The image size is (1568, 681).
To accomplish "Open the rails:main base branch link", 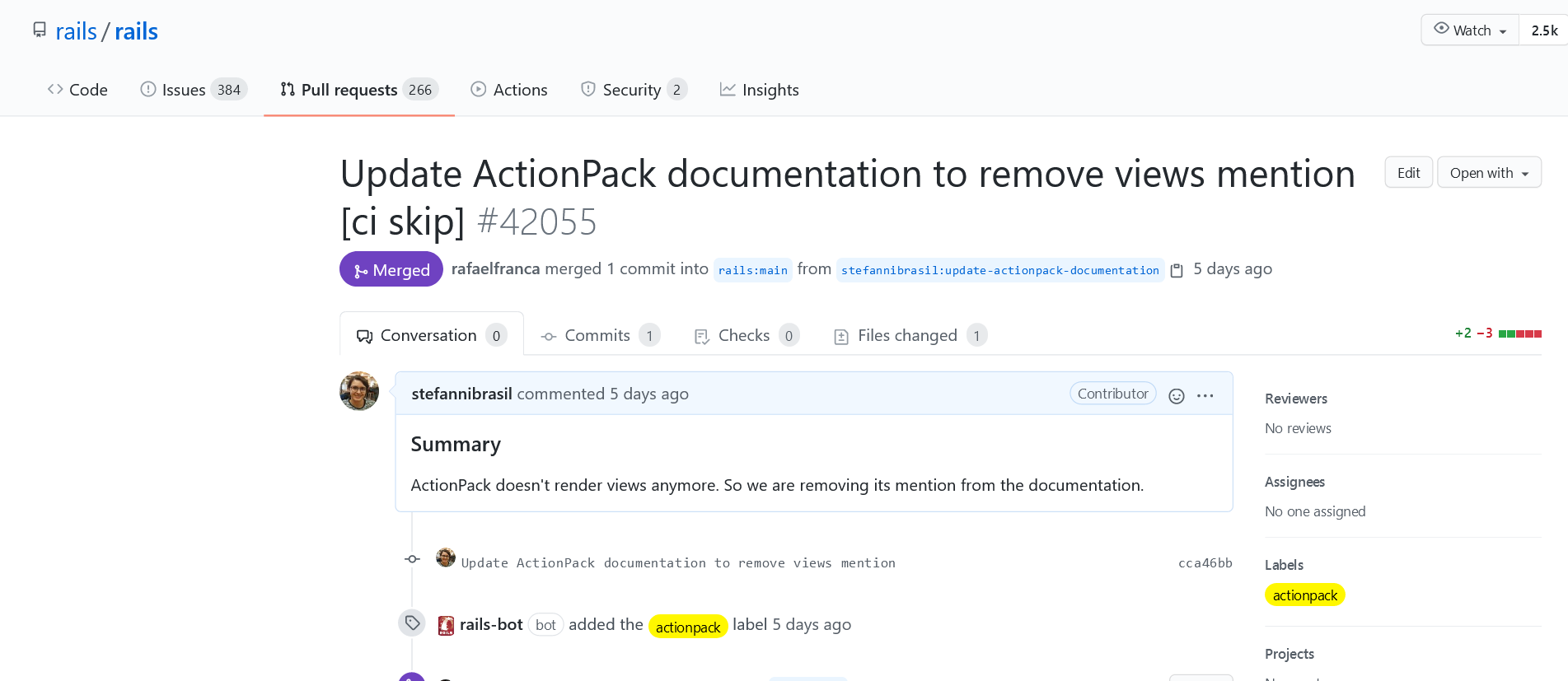I will [x=753, y=270].
